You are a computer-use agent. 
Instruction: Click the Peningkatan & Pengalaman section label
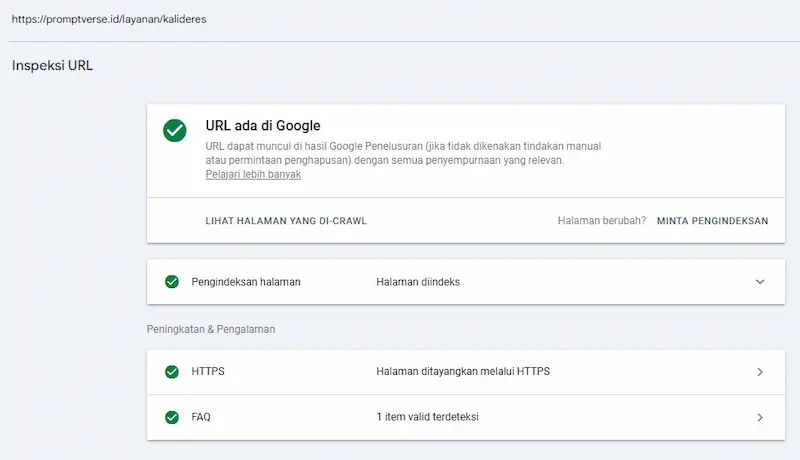[211, 329]
